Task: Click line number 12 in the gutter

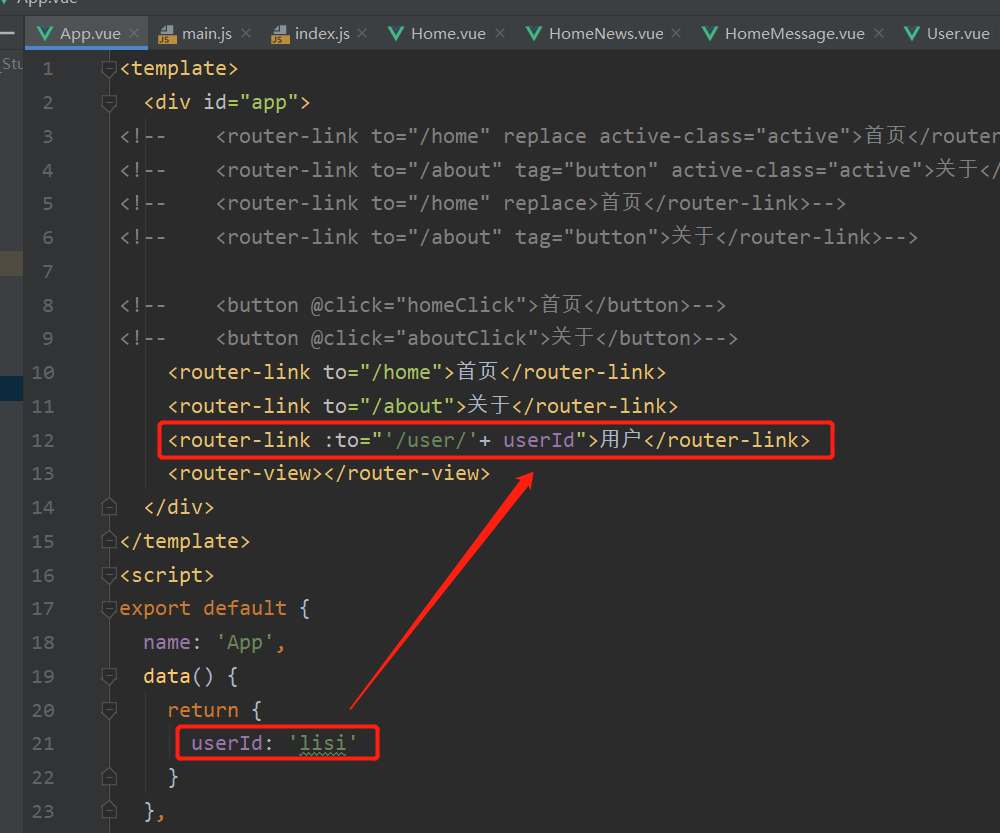Action: point(43,440)
